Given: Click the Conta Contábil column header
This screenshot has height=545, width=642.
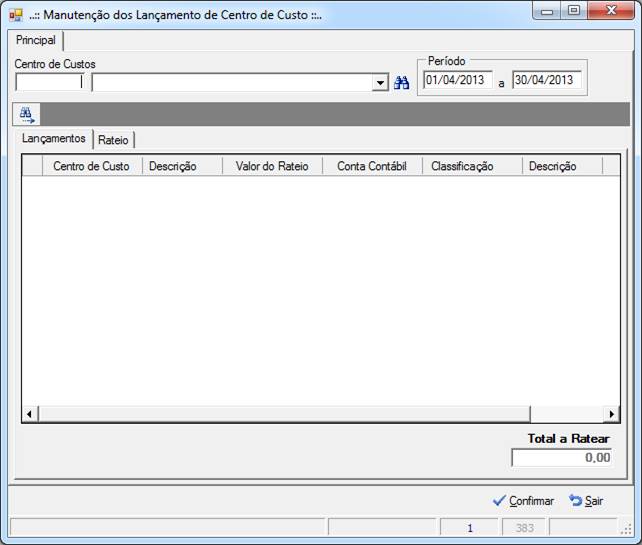Looking at the screenshot, I should pyautogui.click(x=373, y=166).
